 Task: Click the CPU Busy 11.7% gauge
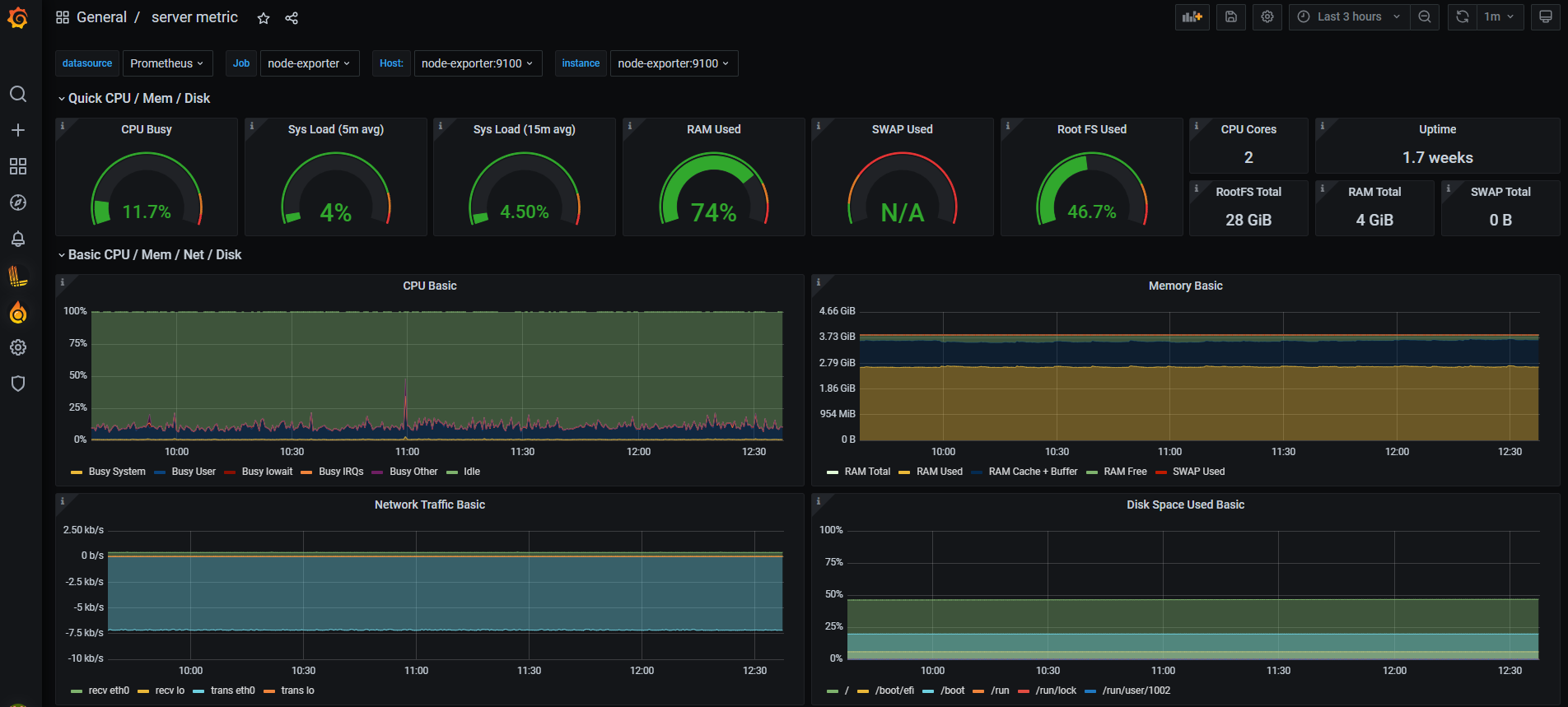pos(147,189)
